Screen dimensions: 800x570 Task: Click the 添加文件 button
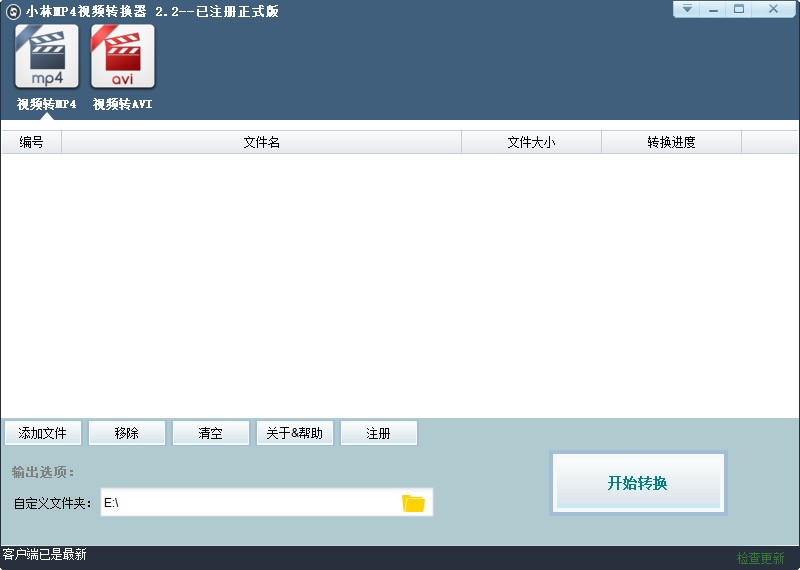coord(43,433)
